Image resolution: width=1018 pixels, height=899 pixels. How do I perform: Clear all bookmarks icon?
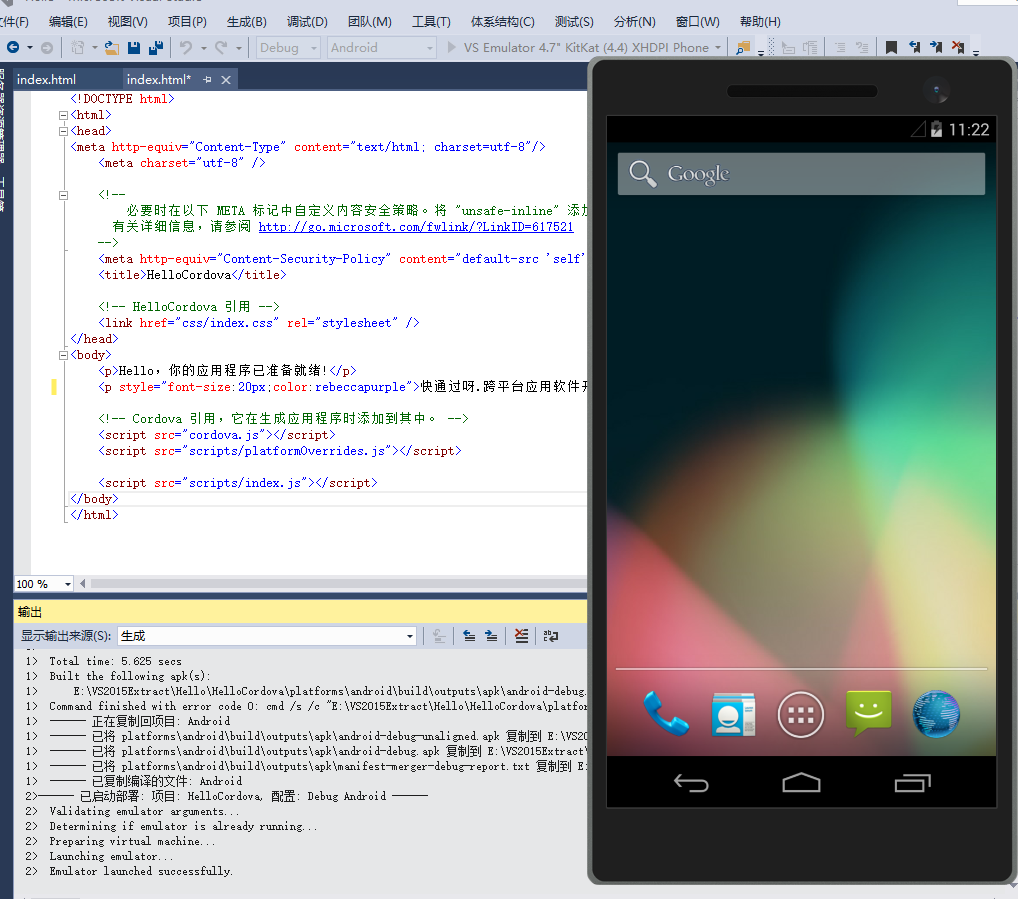pyautogui.click(x=958, y=47)
